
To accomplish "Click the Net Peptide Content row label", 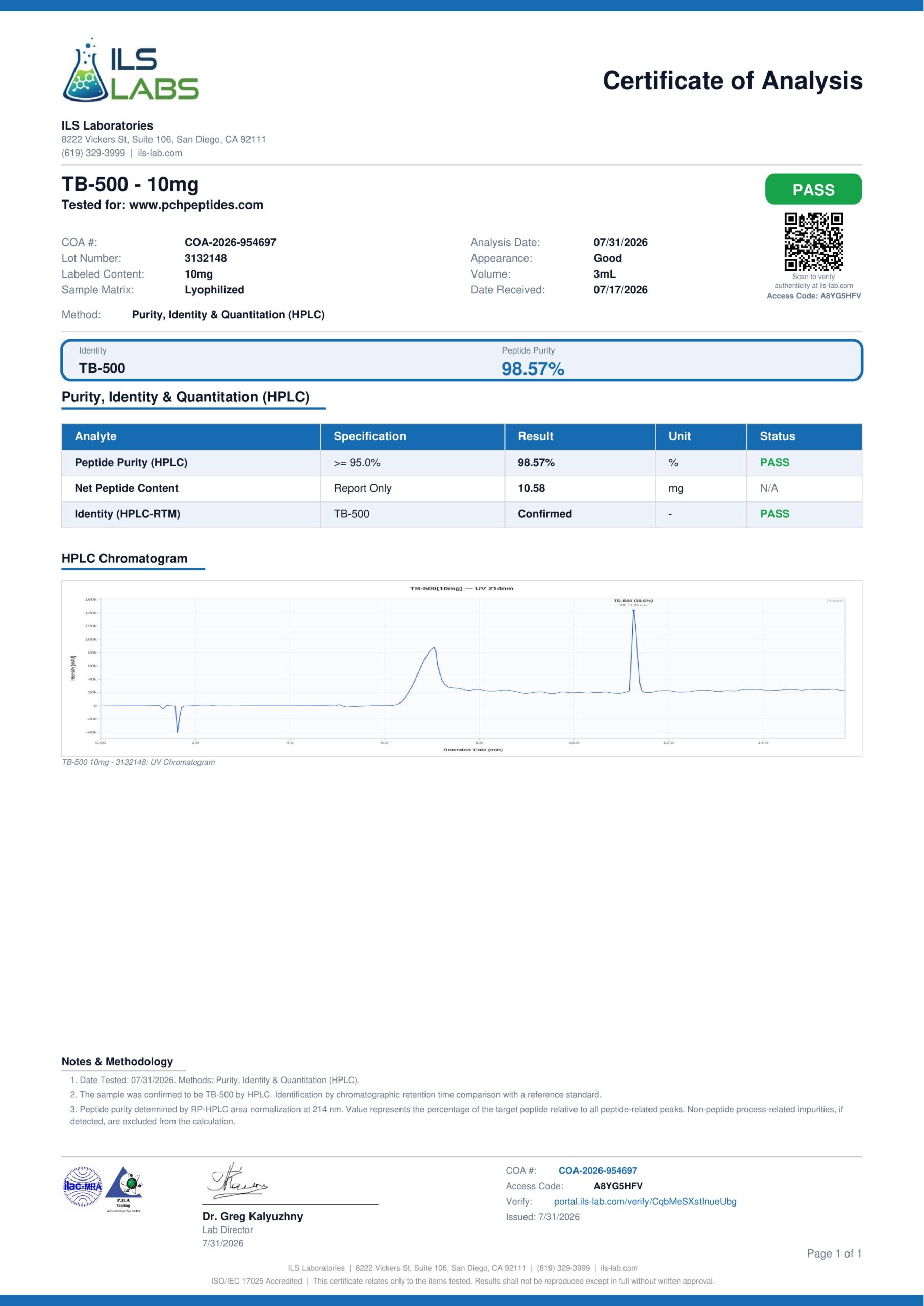I will [x=127, y=488].
